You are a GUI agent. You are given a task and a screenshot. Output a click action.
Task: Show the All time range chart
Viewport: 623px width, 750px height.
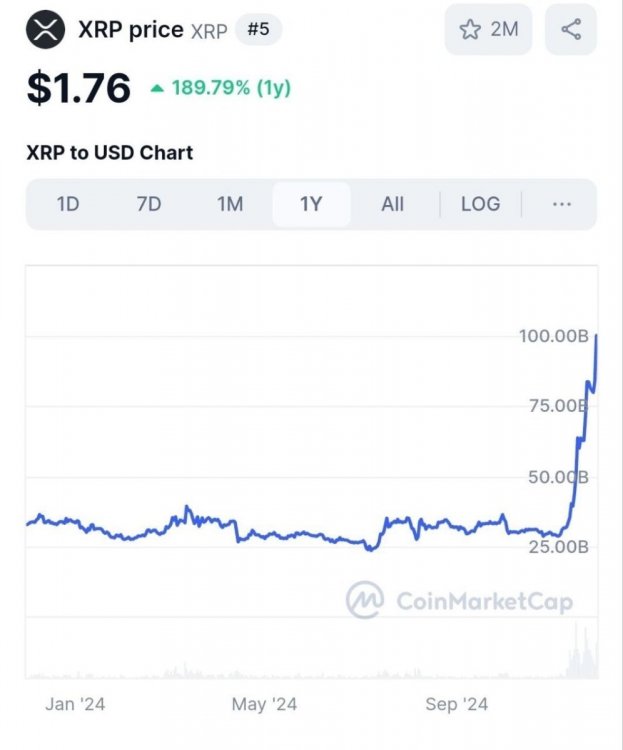[x=392, y=204]
